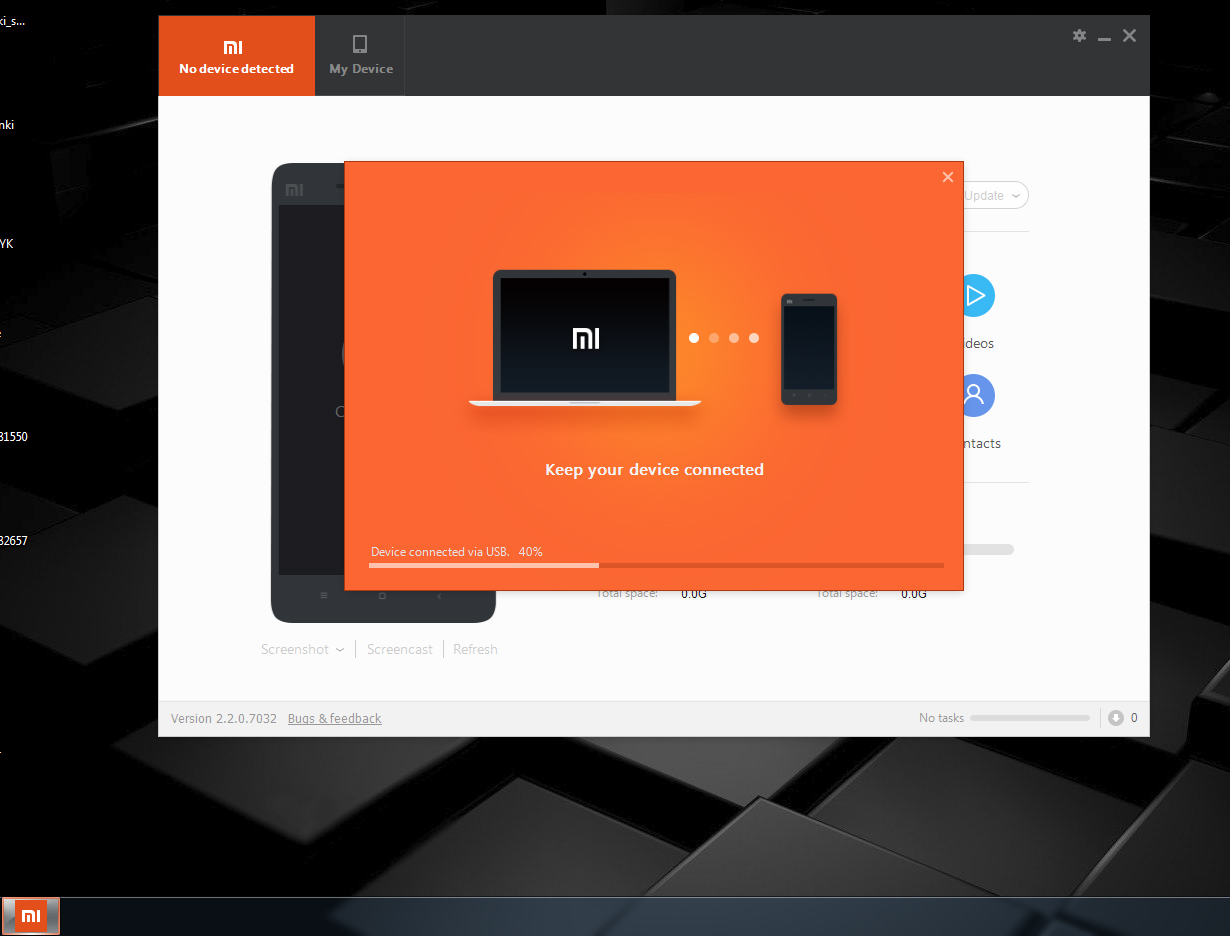1230x936 pixels.
Task: Click the small phone illustration in the dialog
Action: (809, 349)
